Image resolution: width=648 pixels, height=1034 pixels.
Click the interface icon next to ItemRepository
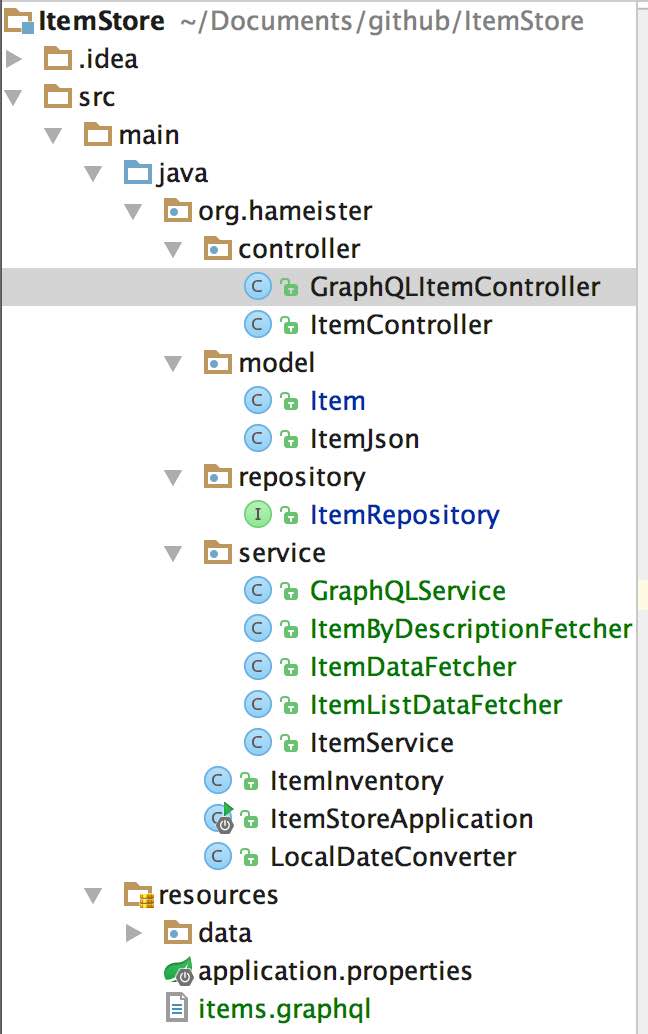pos(257,515)
